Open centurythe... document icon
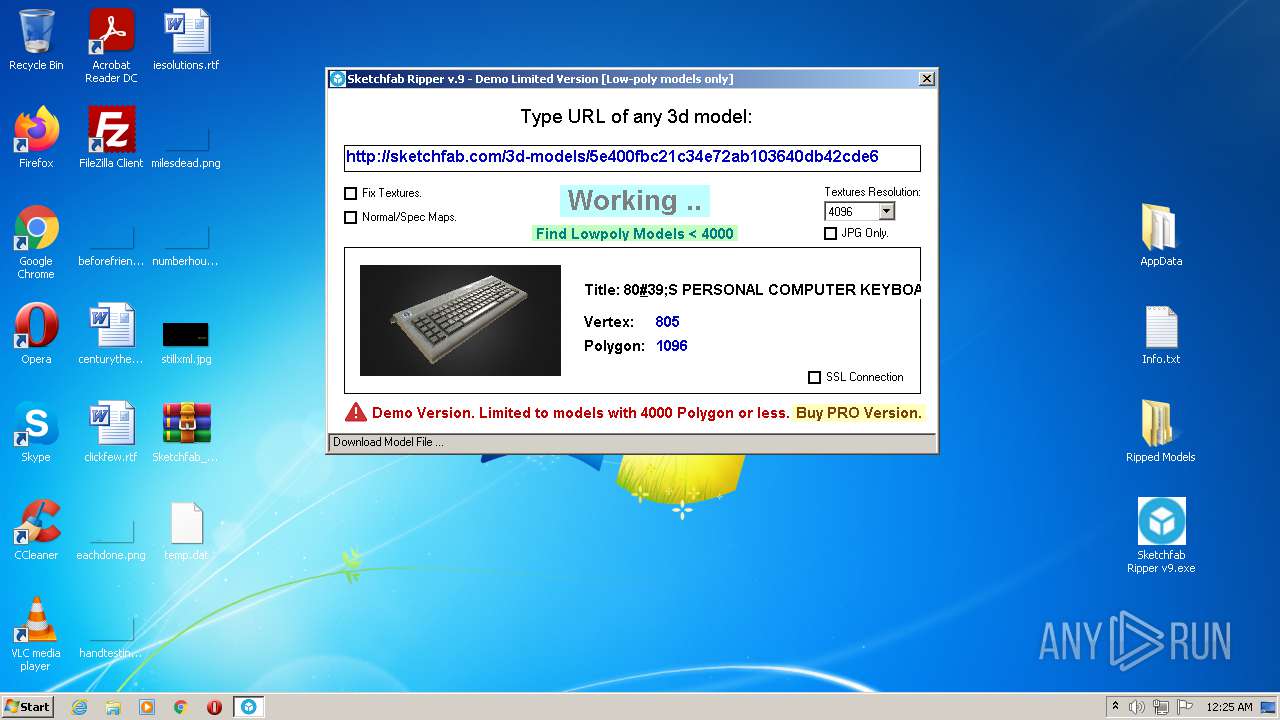 tap(111, 334)
